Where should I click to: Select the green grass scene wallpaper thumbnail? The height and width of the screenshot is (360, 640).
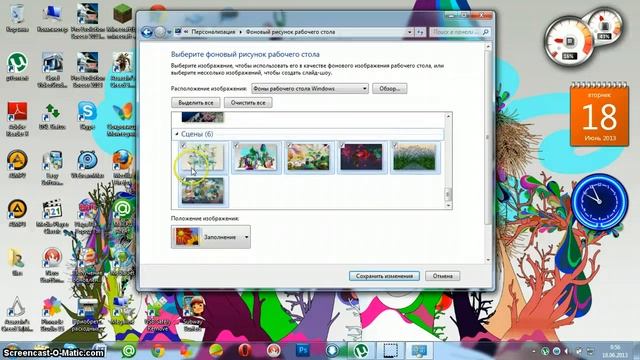415,157
